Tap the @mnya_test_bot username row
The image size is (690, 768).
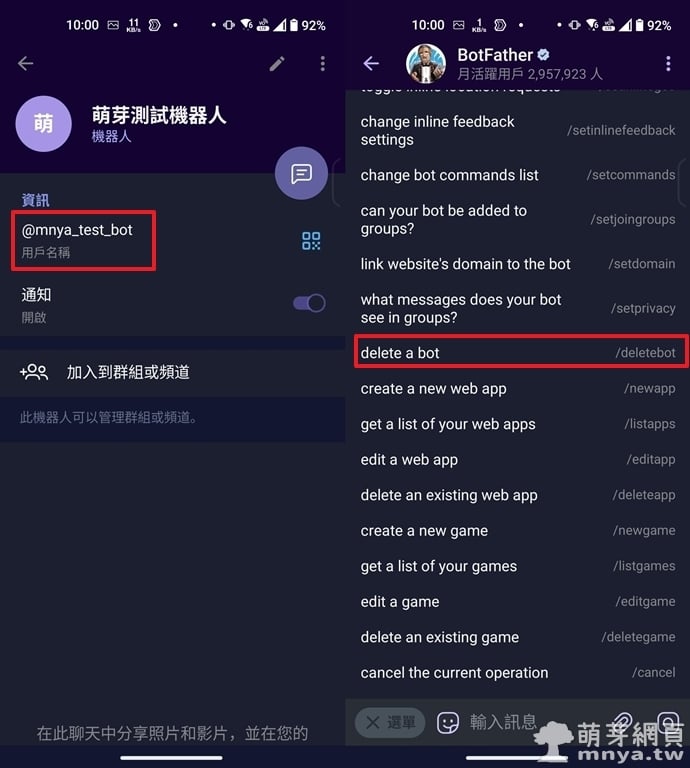pyautogui.click(x=83, y=240)
